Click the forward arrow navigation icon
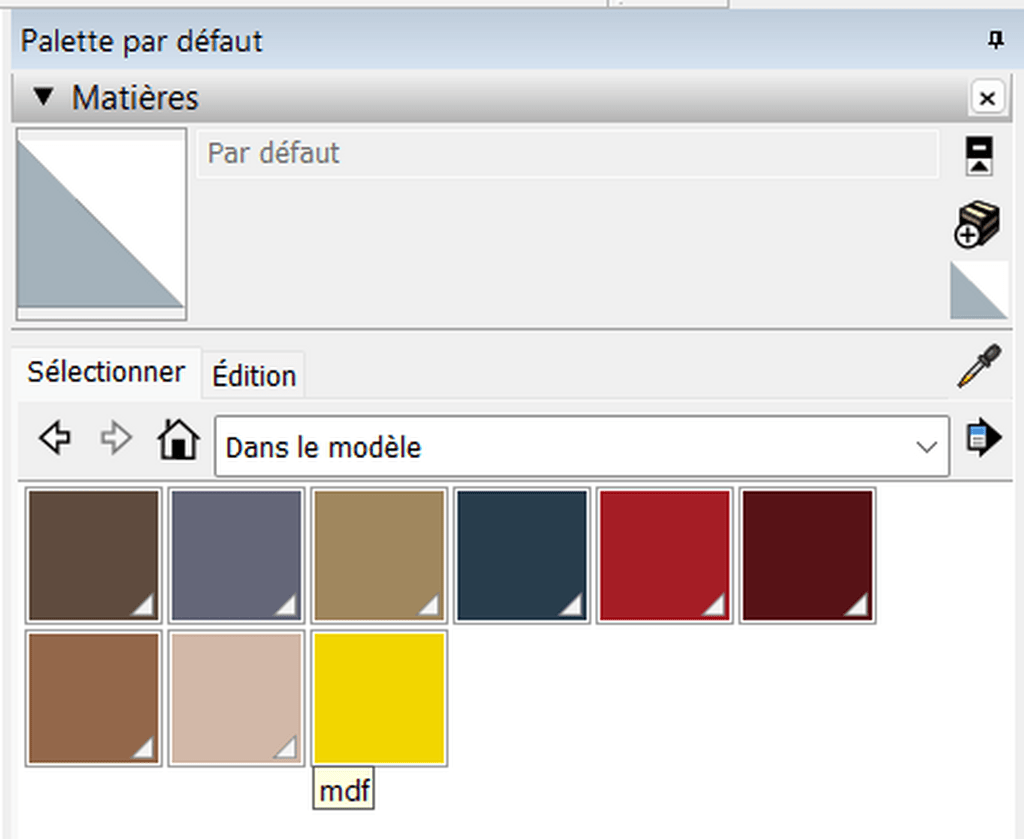 (x=117, y=440)
